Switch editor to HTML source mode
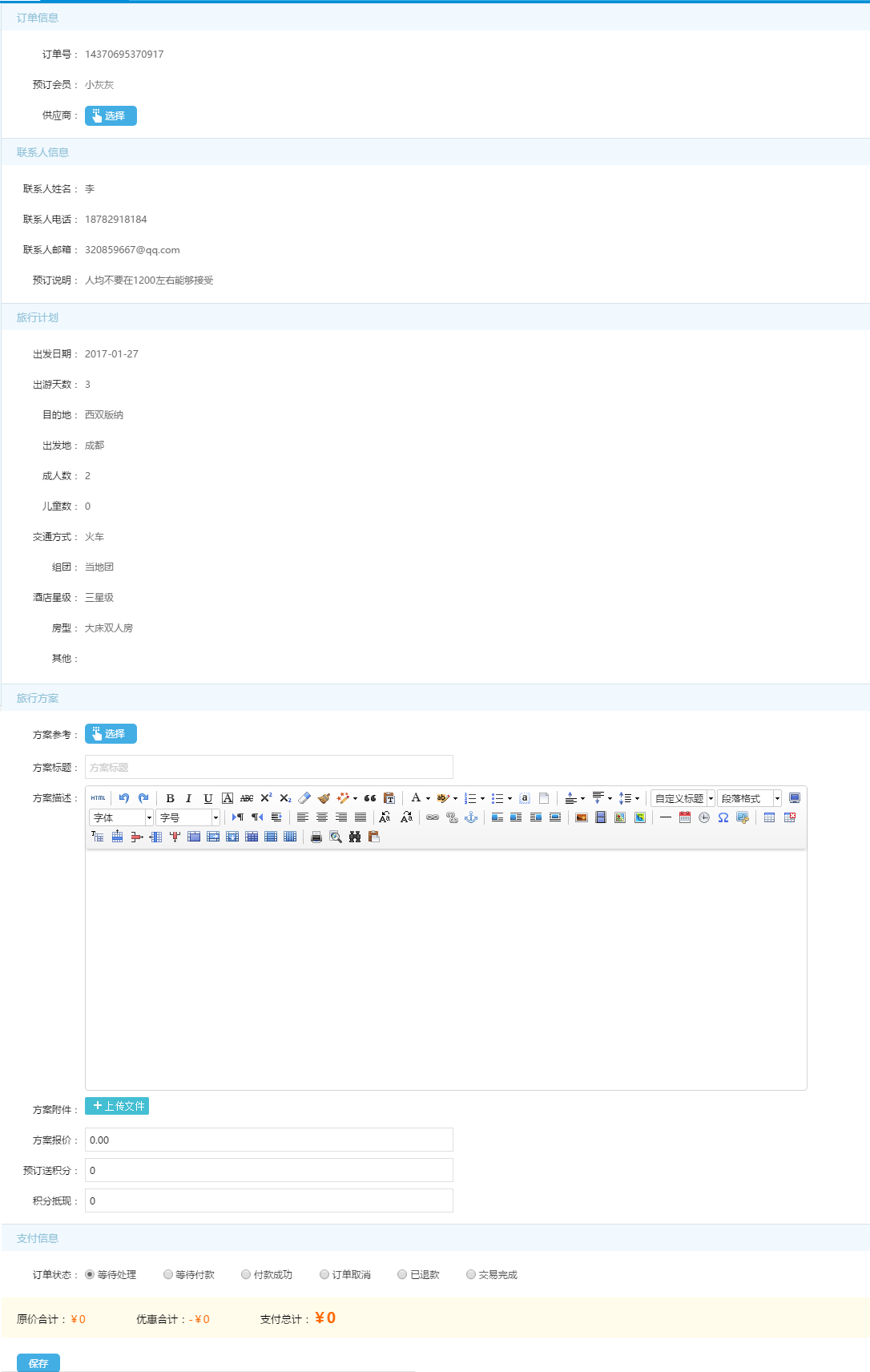870x1372 pixels. (x=98, y=798)
